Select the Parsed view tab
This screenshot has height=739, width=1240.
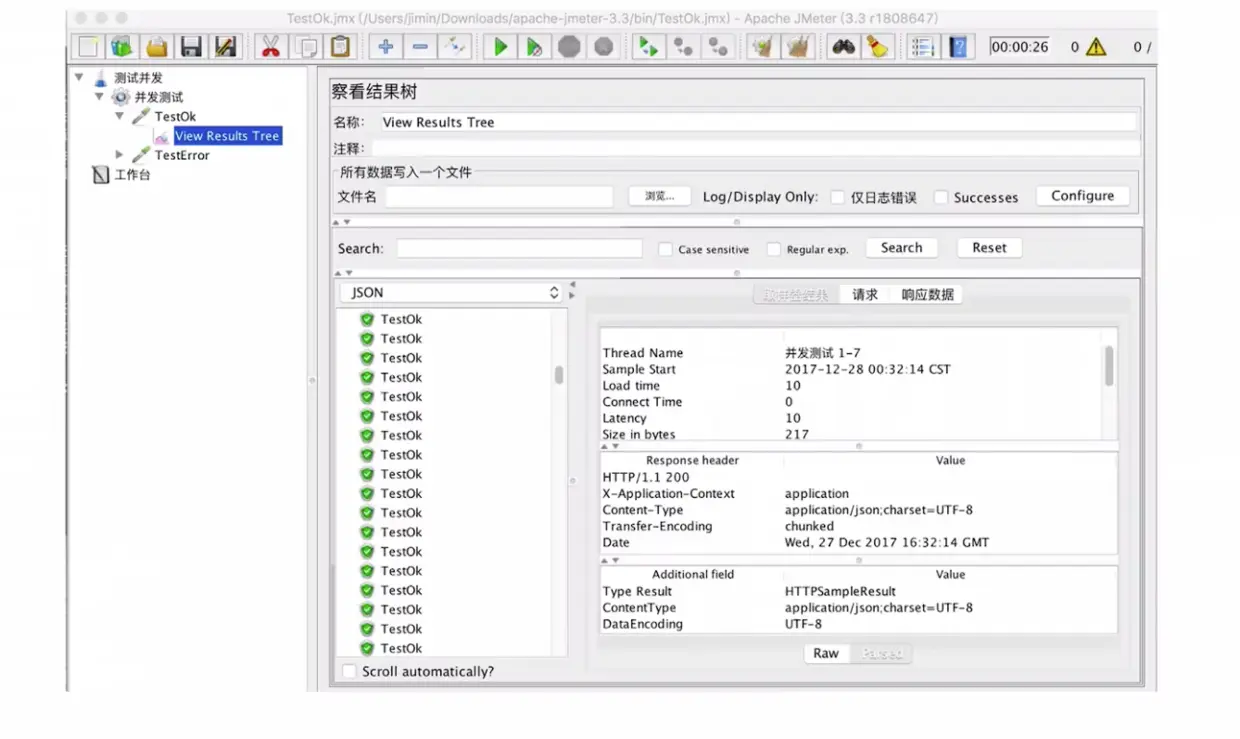pyautogui.click(x=881, y=653)
